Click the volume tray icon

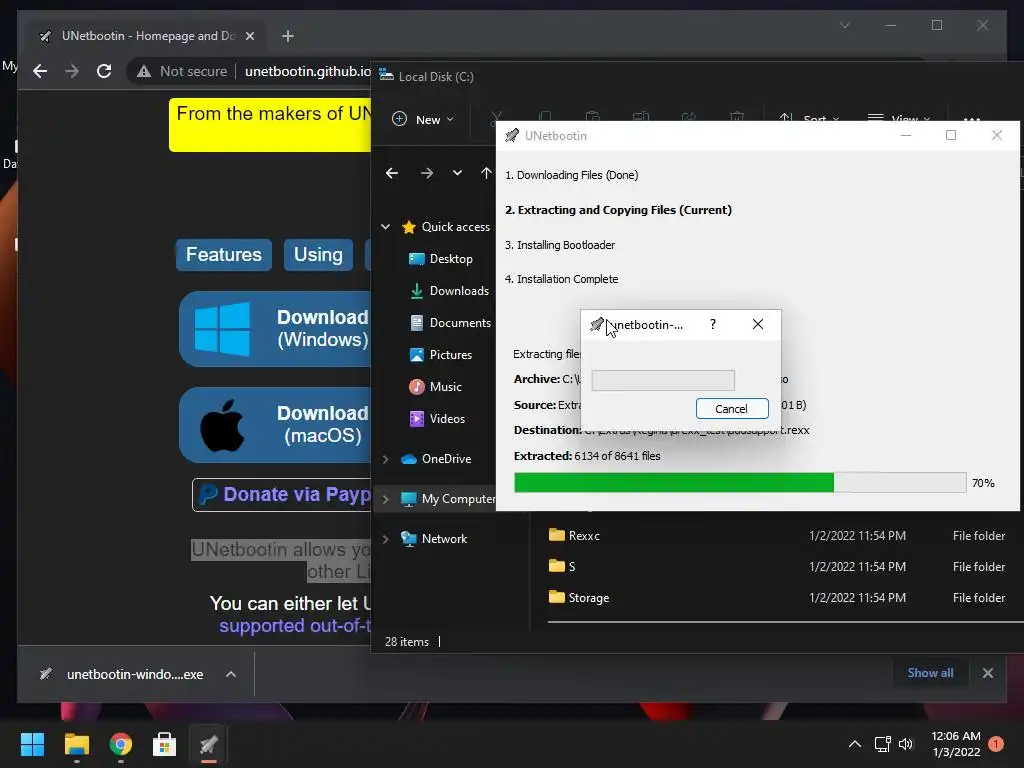coord(906,744)
